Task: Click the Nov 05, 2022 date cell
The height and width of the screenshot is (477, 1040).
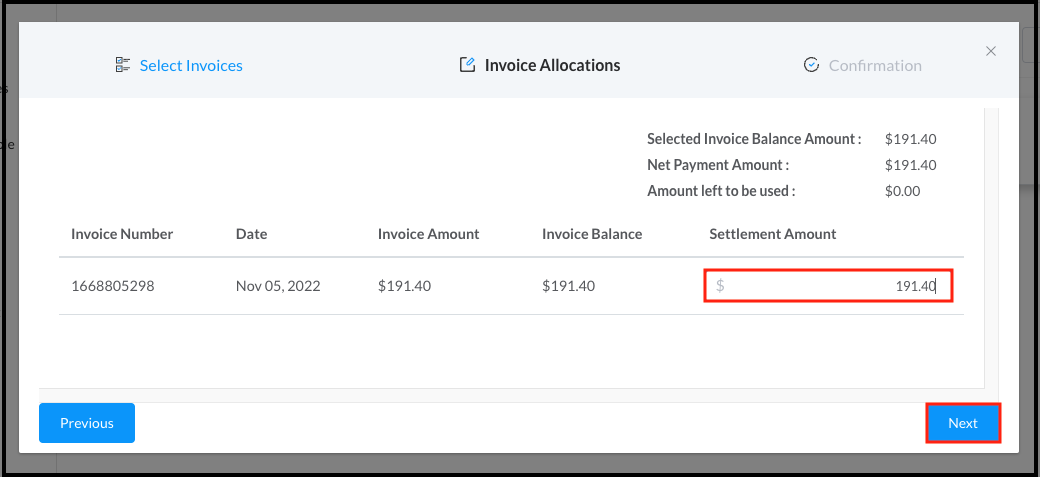Action: 277,286
